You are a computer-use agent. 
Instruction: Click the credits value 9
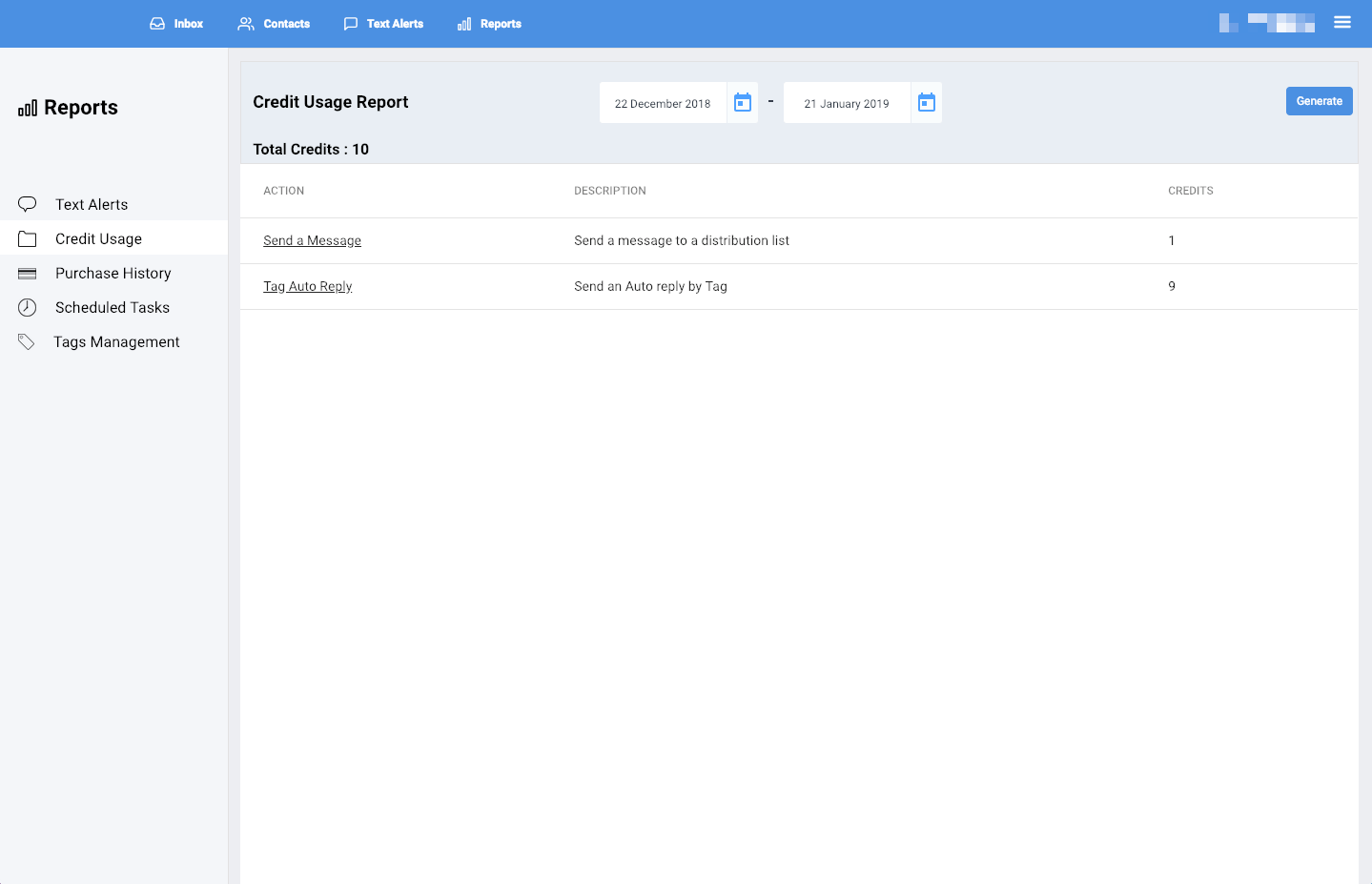pyautogui.click(x=1172, y=286)
